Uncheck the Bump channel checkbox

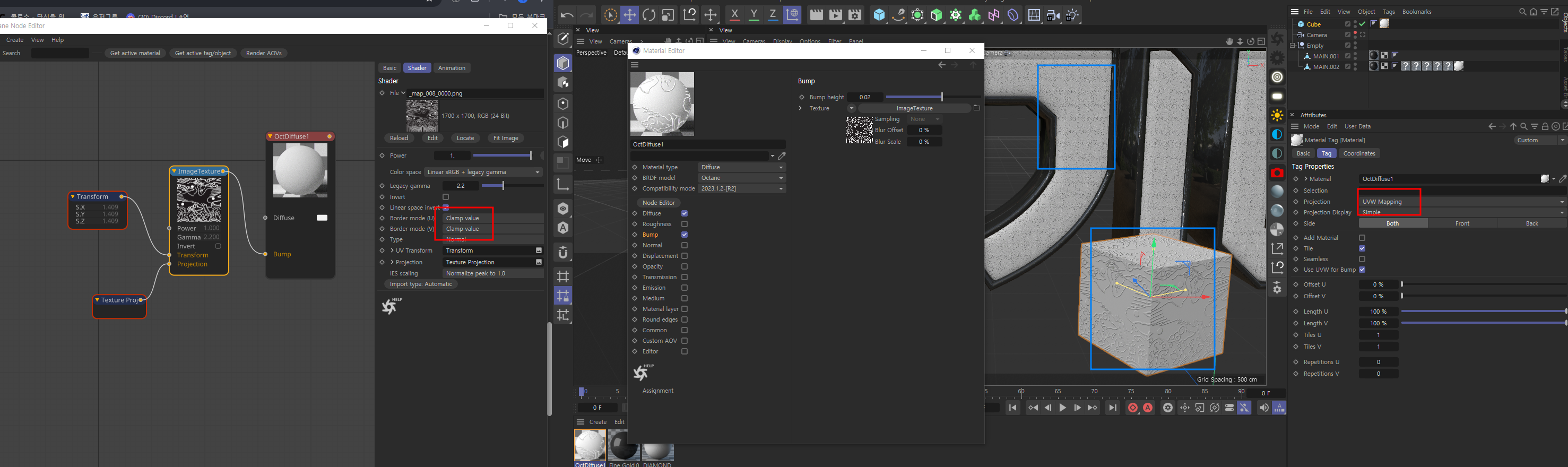pyautogui.click(x=684, y=235)
